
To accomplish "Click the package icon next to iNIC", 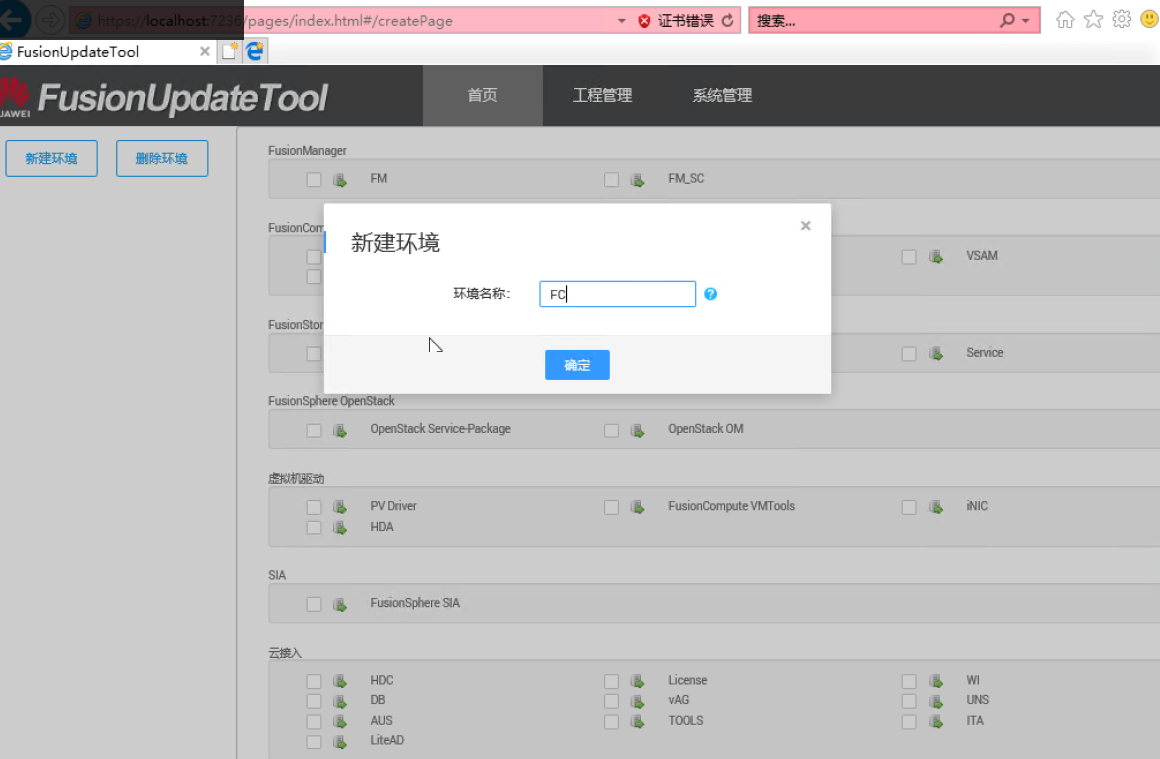I will (936, 507).
